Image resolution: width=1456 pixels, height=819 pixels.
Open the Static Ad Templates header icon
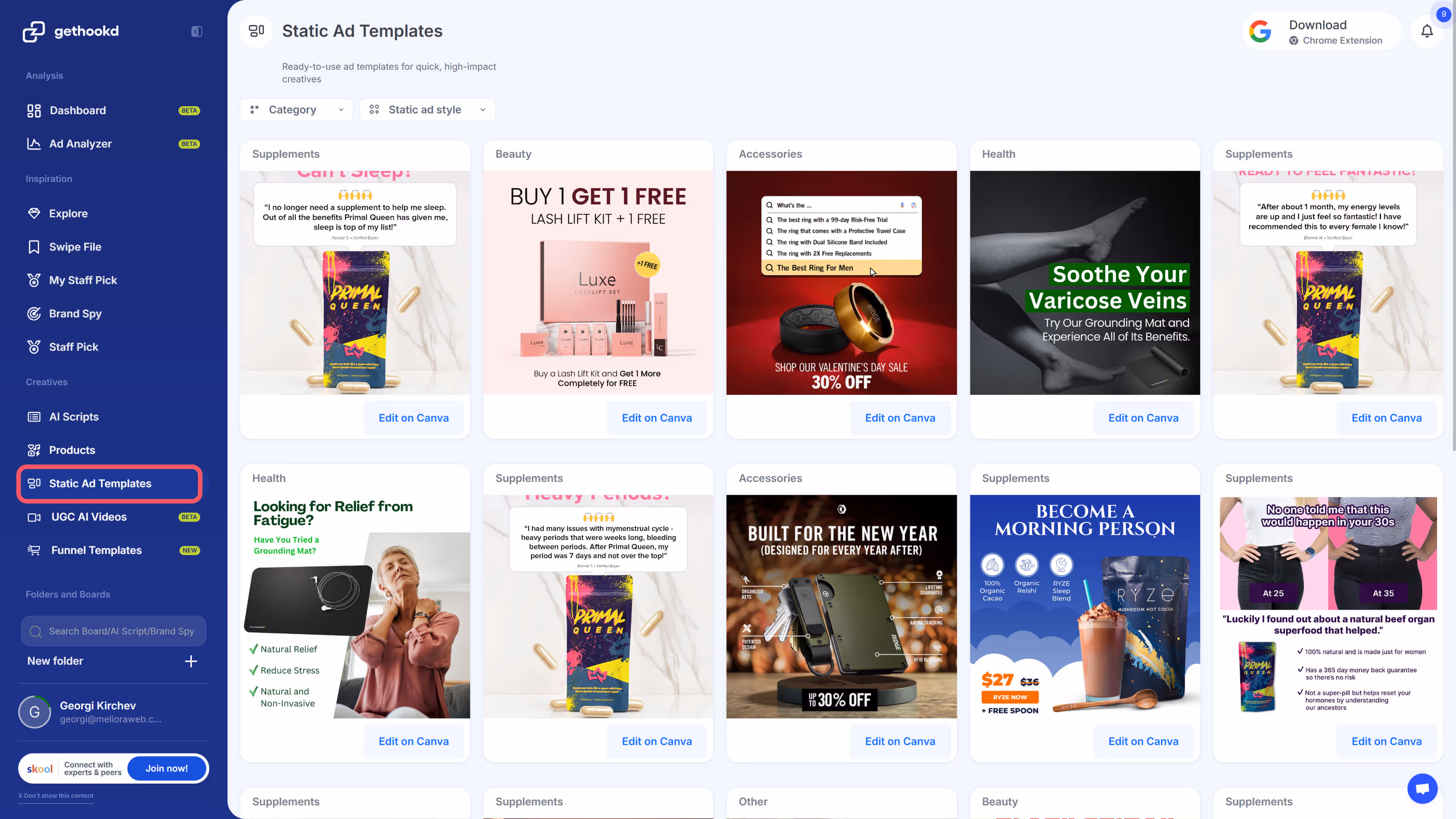257,31
